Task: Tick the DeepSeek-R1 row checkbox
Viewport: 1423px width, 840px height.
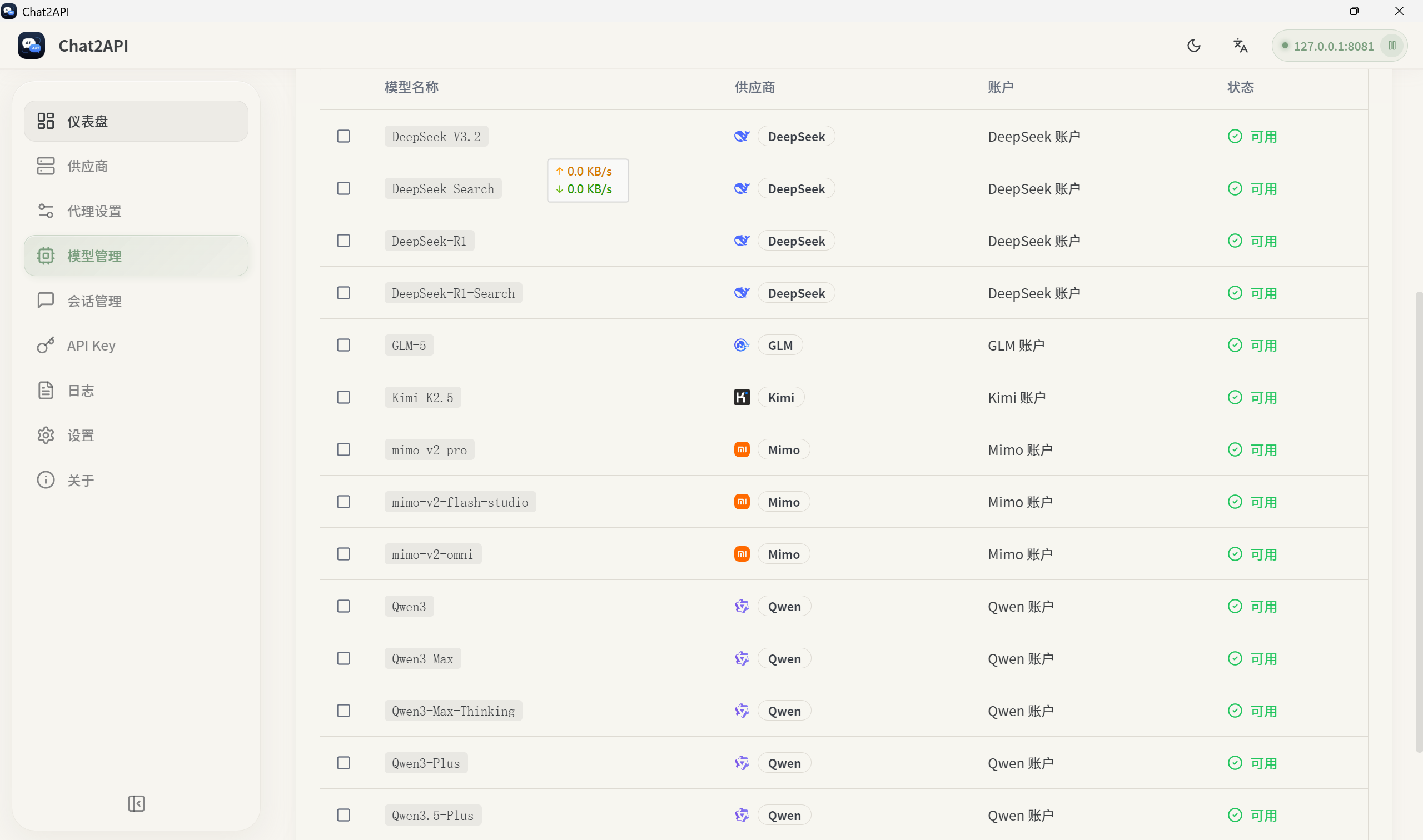Action: pos(344,241)
